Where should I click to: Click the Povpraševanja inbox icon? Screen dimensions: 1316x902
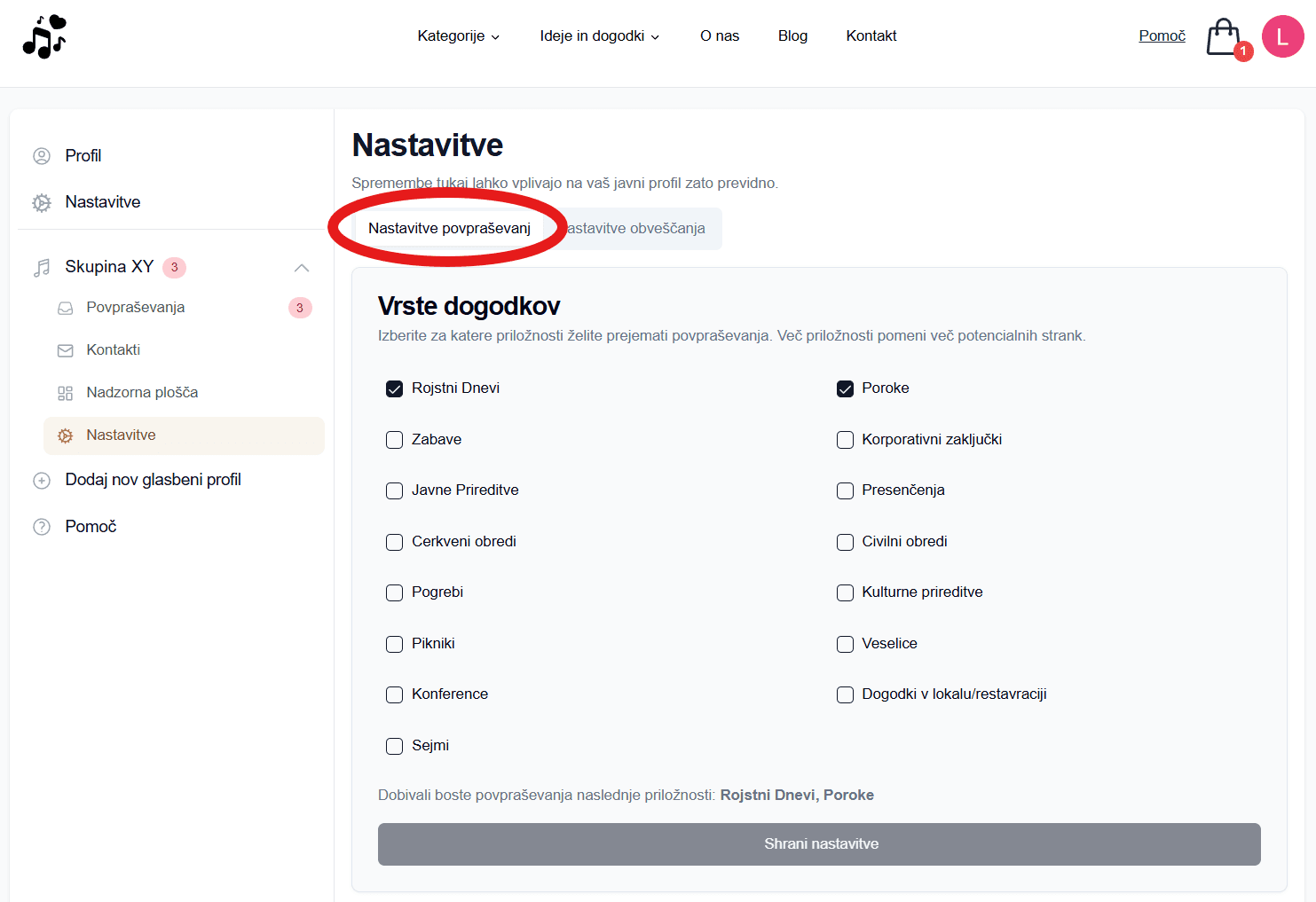66,308
